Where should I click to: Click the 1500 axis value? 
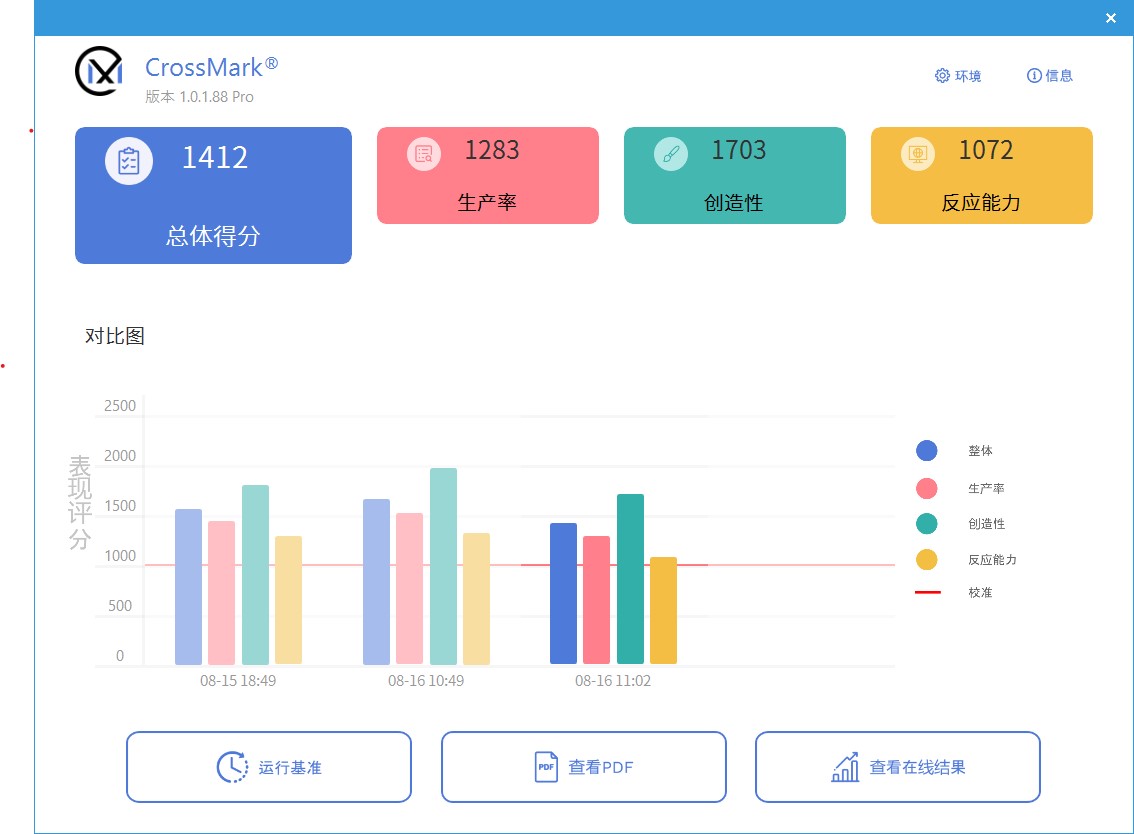pos(120,506)
